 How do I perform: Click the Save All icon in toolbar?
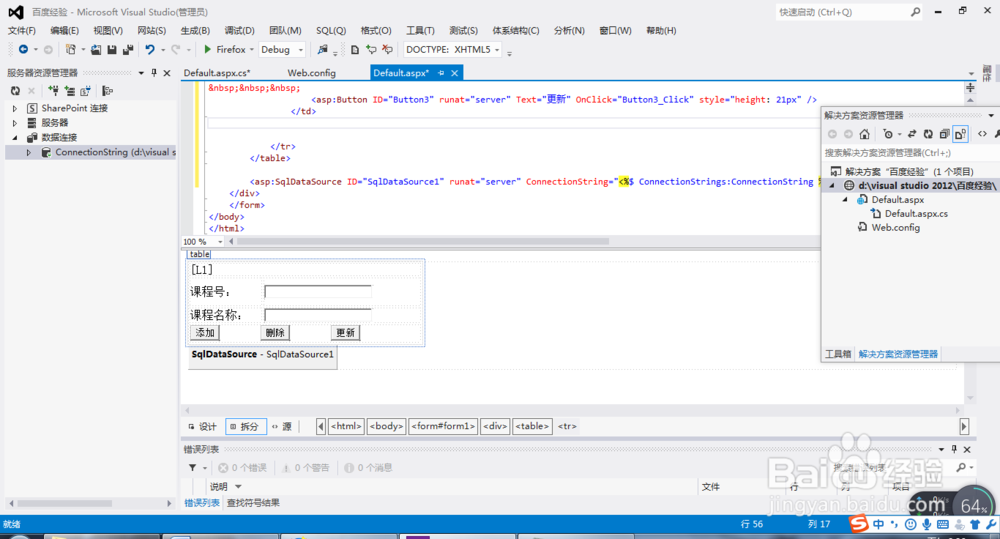[x=128, y=49]
